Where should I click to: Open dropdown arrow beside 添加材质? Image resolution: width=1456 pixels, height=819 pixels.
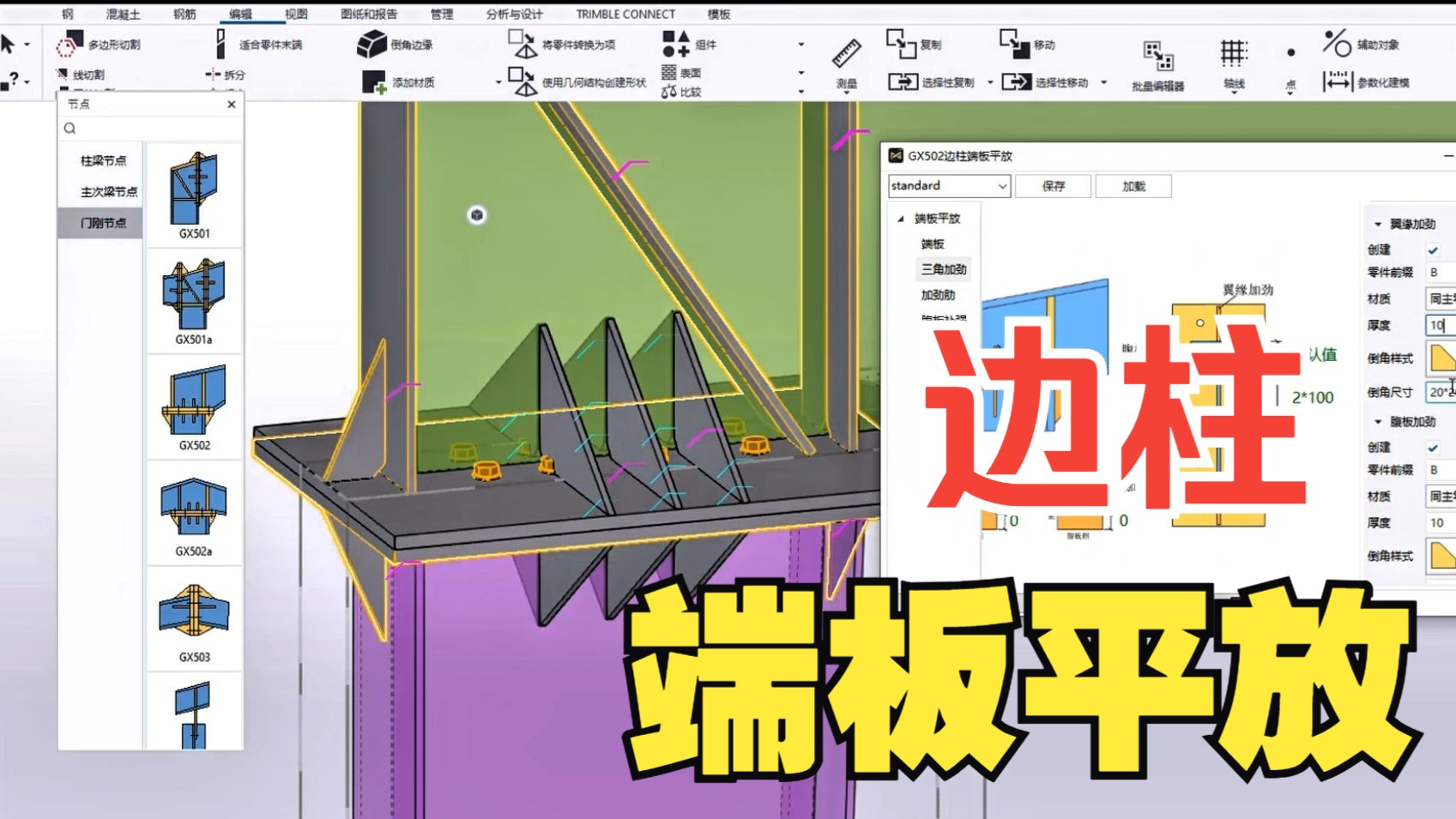tap(498, 82)
